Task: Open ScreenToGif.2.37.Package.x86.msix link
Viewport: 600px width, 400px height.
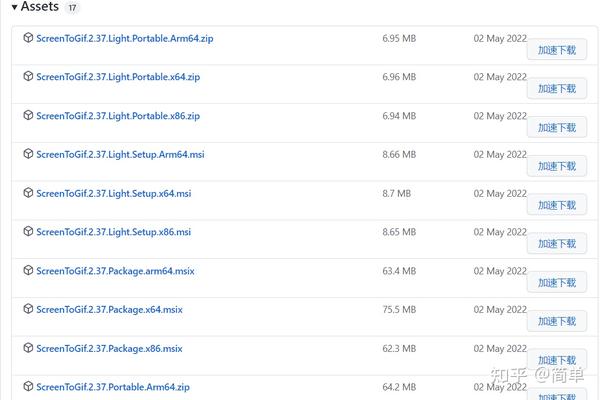Action: 109,348
